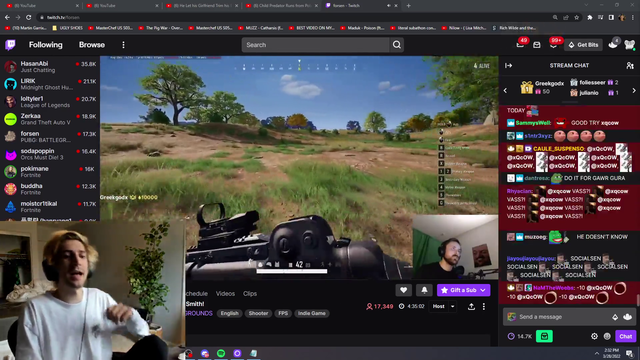640x360 pixels.
Task: Follow channel with the heart button
Action: click(403, 290)
